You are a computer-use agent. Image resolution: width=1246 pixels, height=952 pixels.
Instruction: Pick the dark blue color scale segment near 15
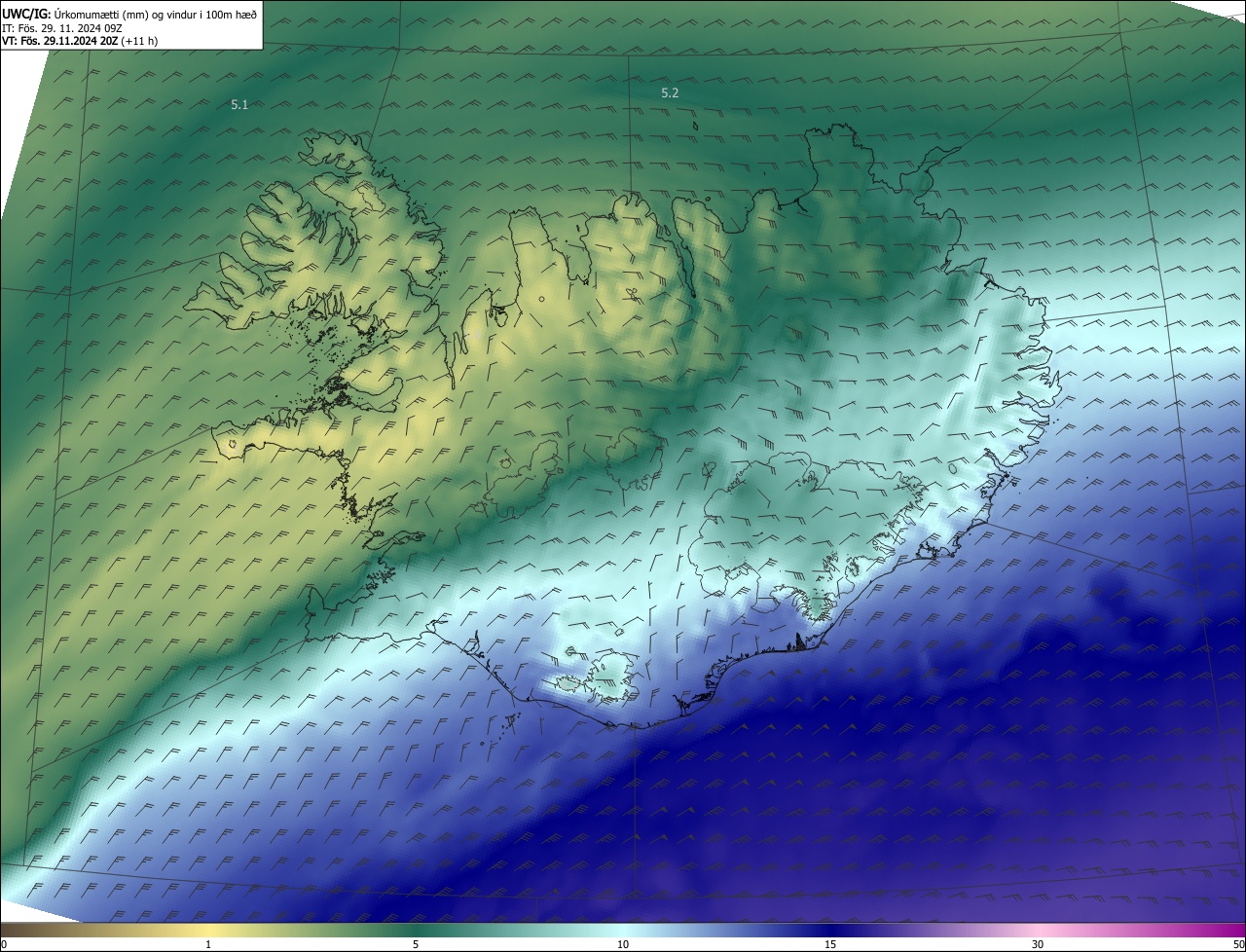pyautogui.click(x=830, y=930)
